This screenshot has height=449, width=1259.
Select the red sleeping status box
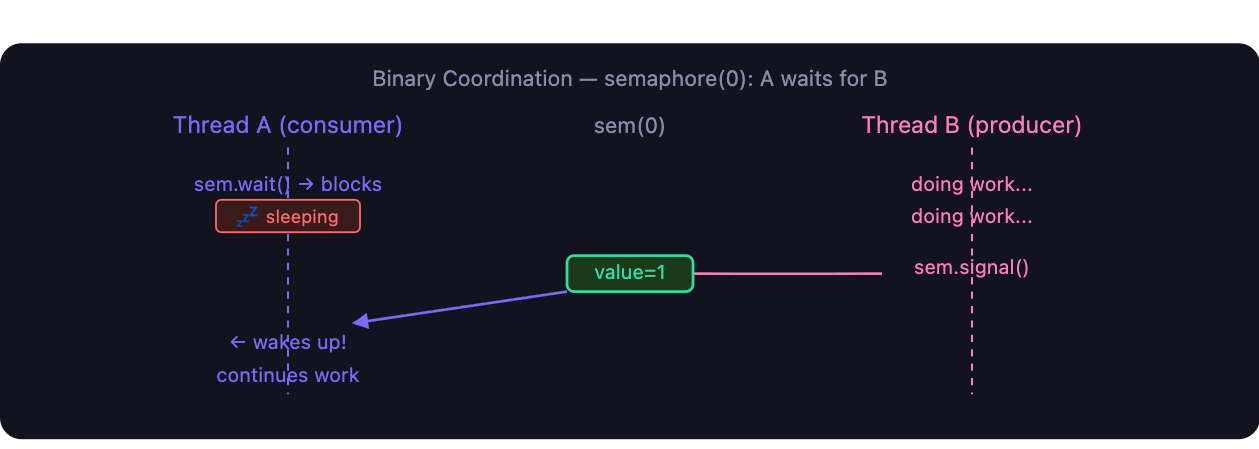[288, 216]
